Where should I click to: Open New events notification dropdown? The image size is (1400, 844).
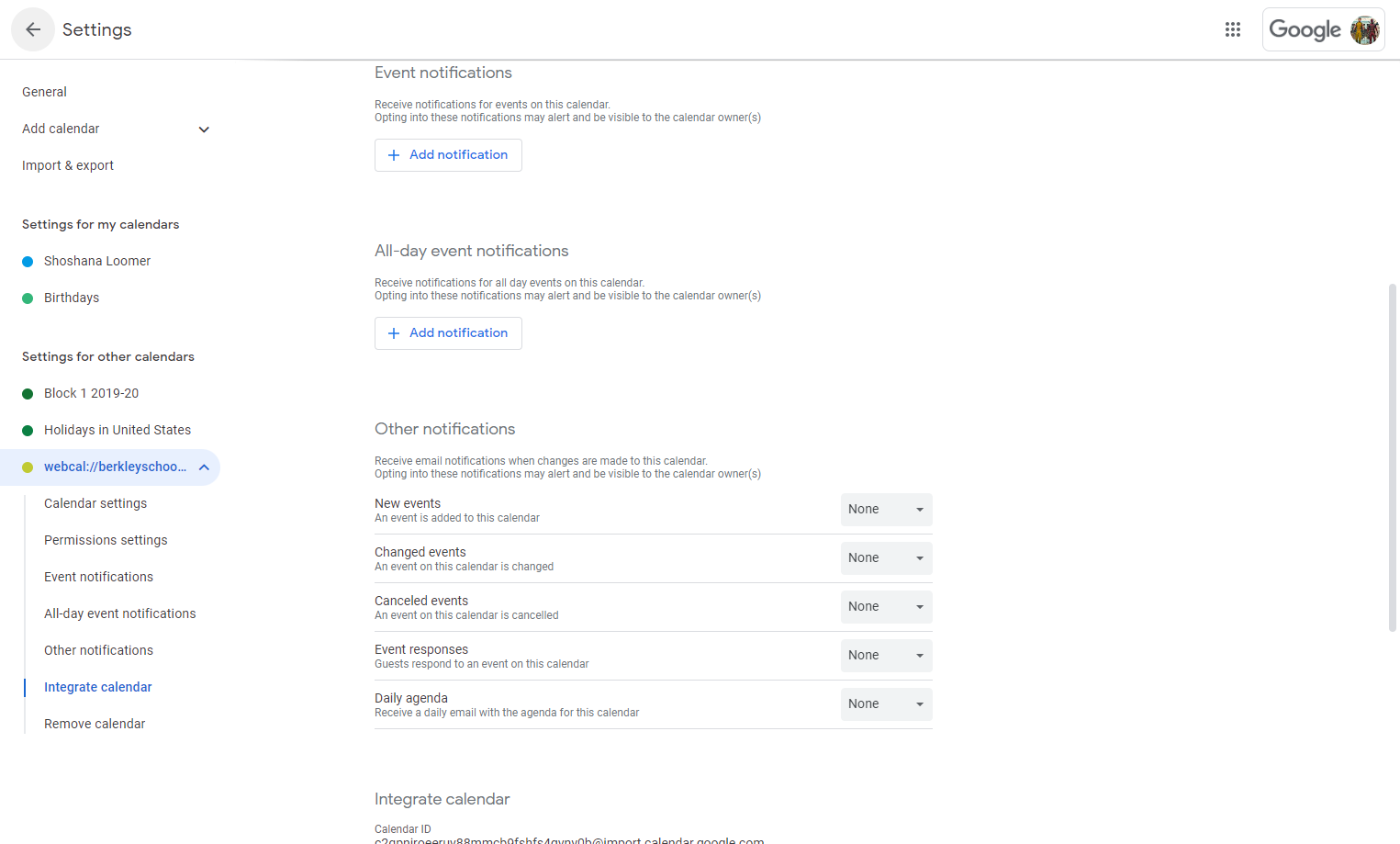886,510
